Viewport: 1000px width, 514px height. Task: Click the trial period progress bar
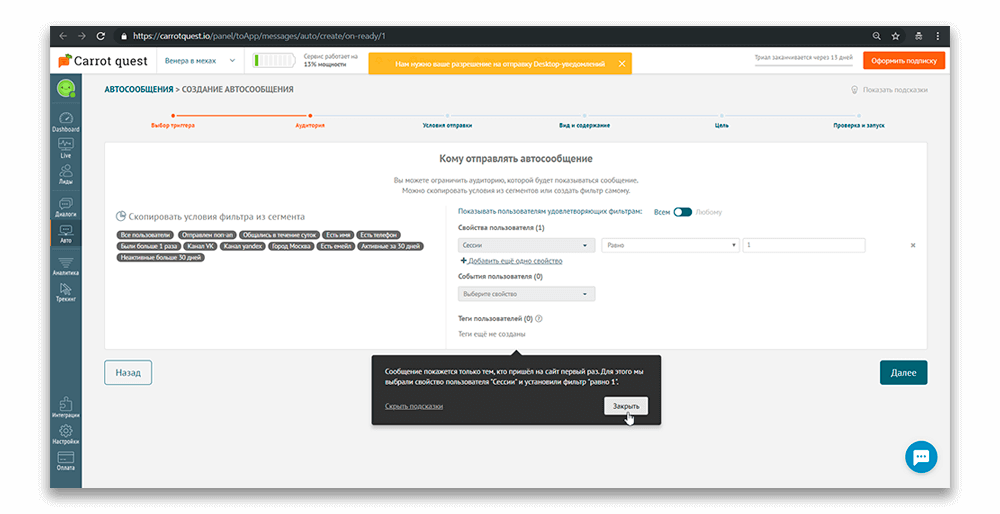[804, 64]
